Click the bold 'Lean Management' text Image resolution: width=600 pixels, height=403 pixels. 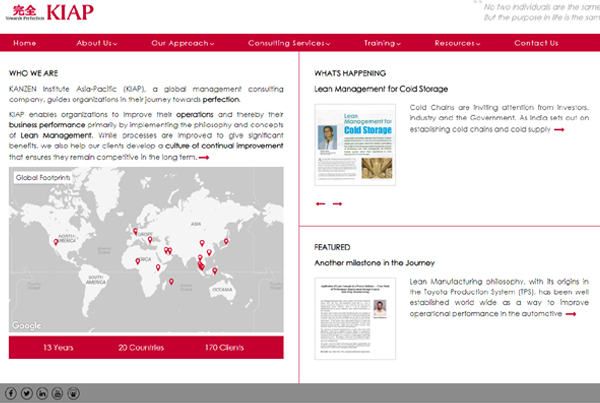[56, 135]
